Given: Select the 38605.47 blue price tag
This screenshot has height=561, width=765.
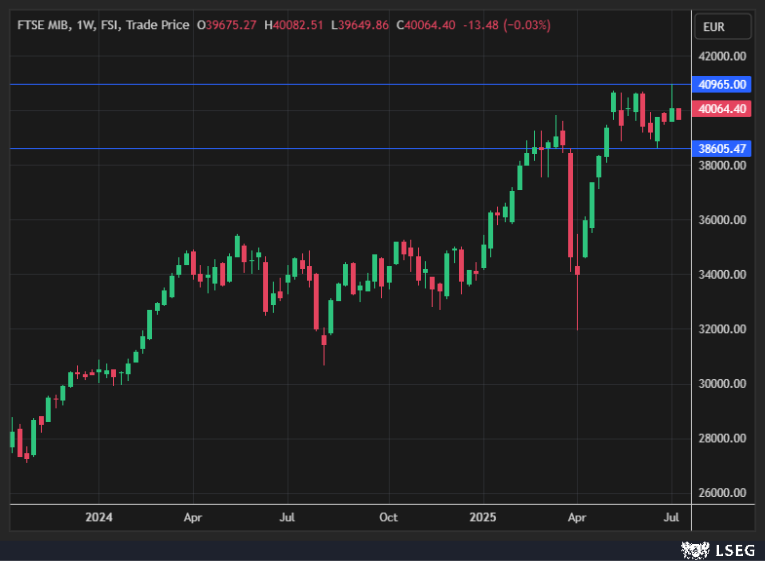Looking at the screenshot, I should click(x=723, y=149).
